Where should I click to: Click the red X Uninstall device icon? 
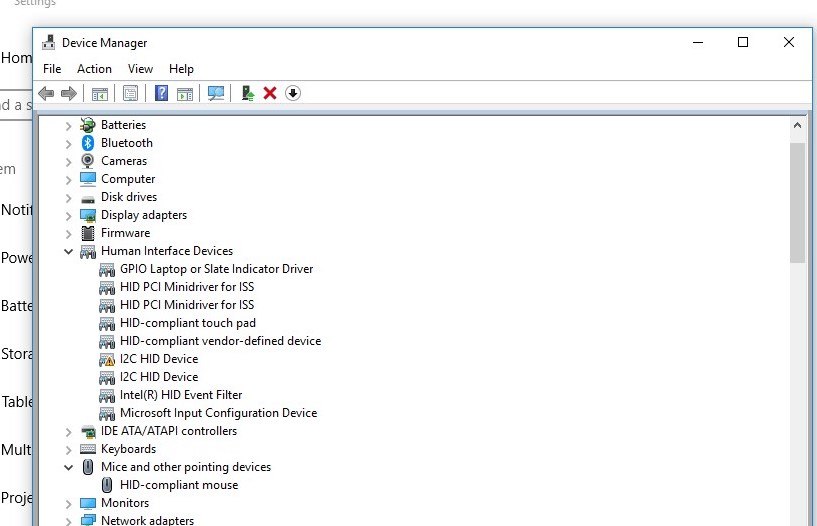270,93
